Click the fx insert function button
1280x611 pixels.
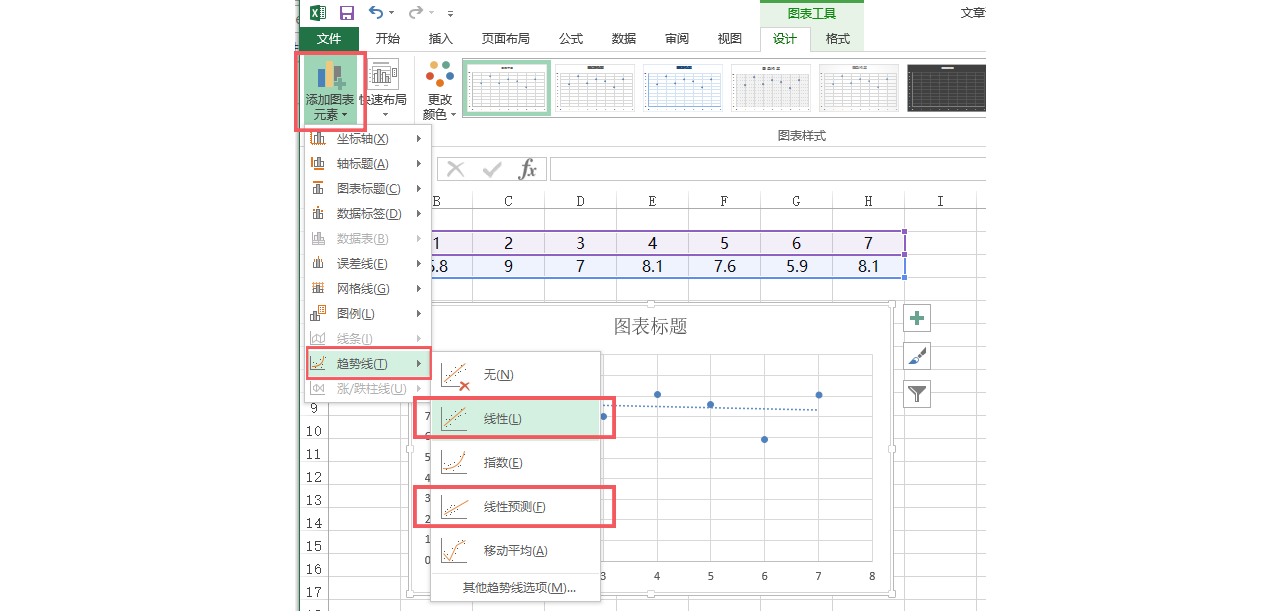(528, 170)
